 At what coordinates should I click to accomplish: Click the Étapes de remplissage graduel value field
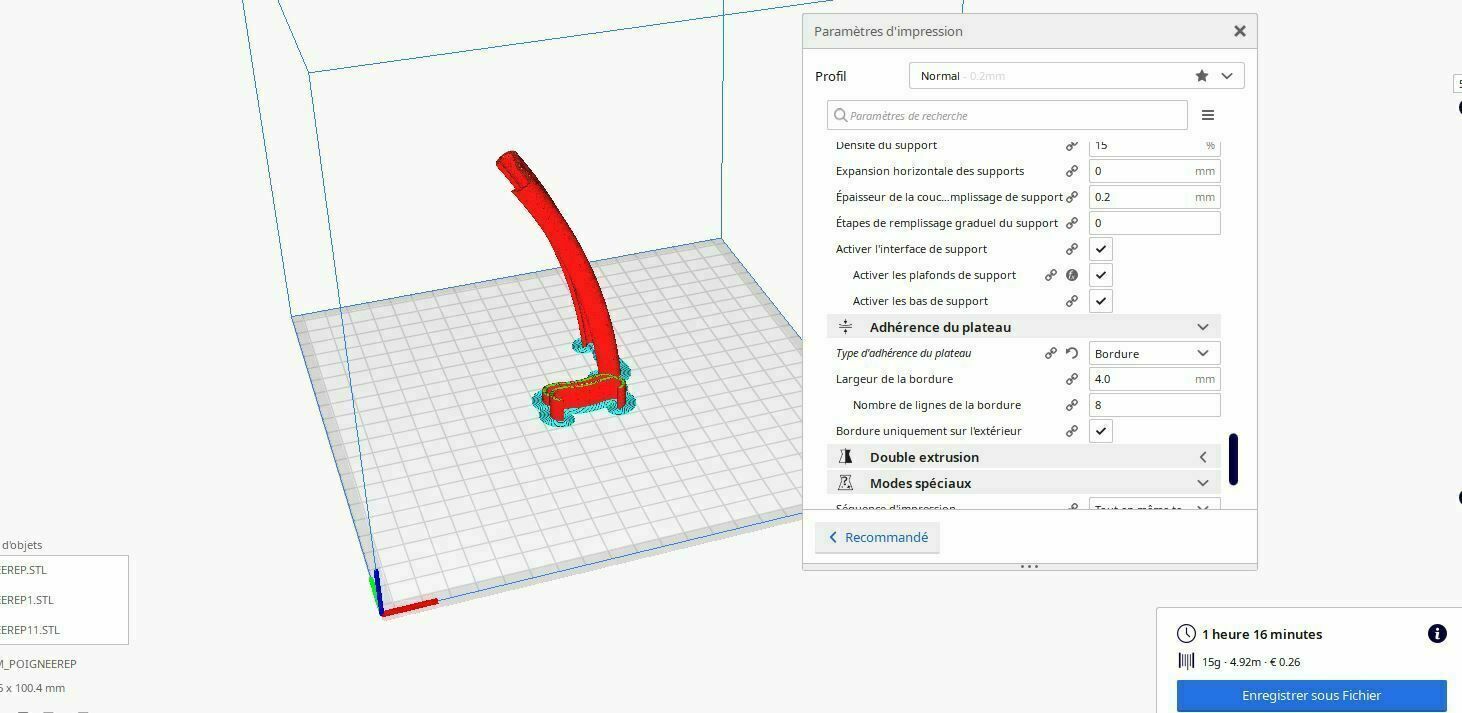1155,223
